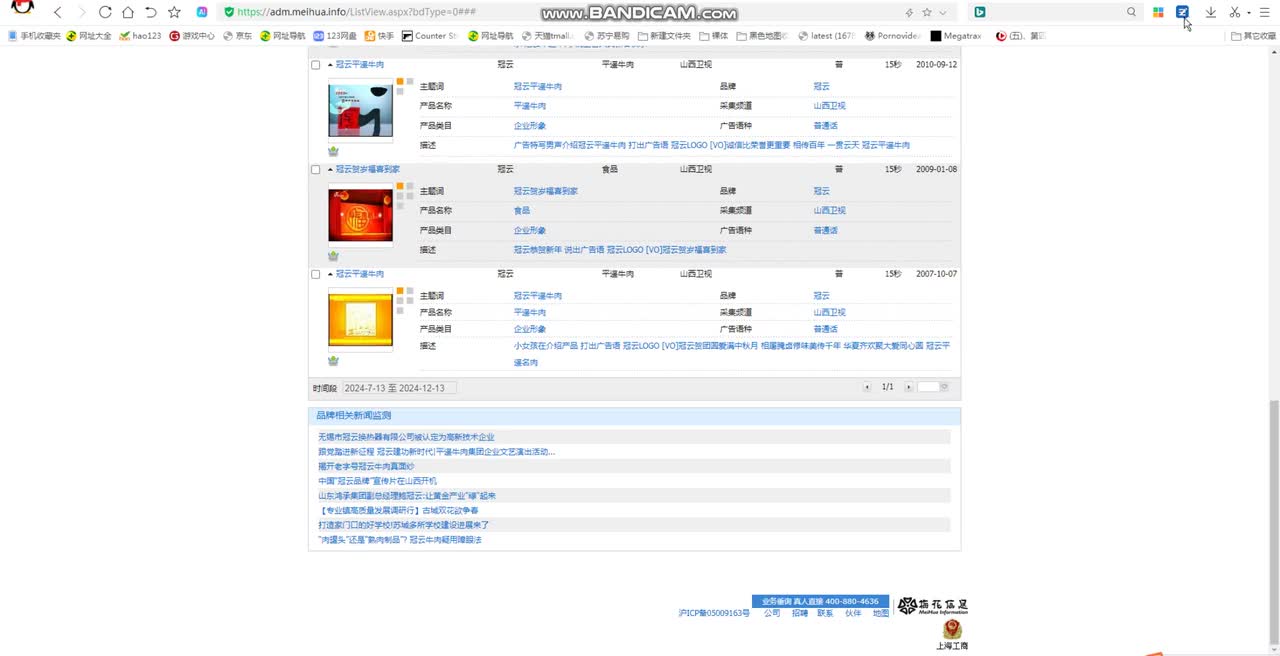Tick checkbox for 2010-09-12 冠云平遥牛肉 row

click(316, 65)
